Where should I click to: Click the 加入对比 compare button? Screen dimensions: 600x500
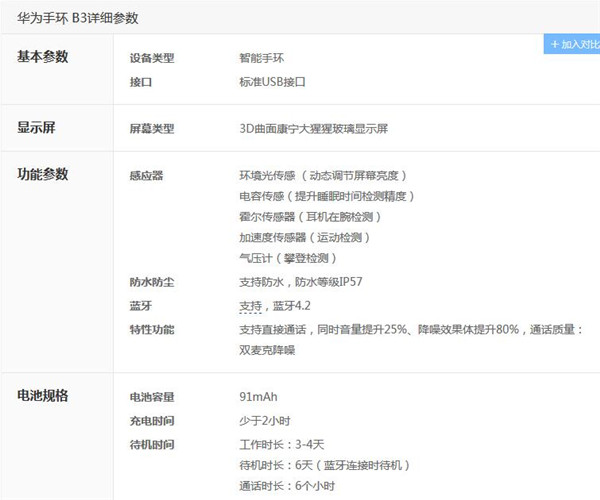[572, 44]
